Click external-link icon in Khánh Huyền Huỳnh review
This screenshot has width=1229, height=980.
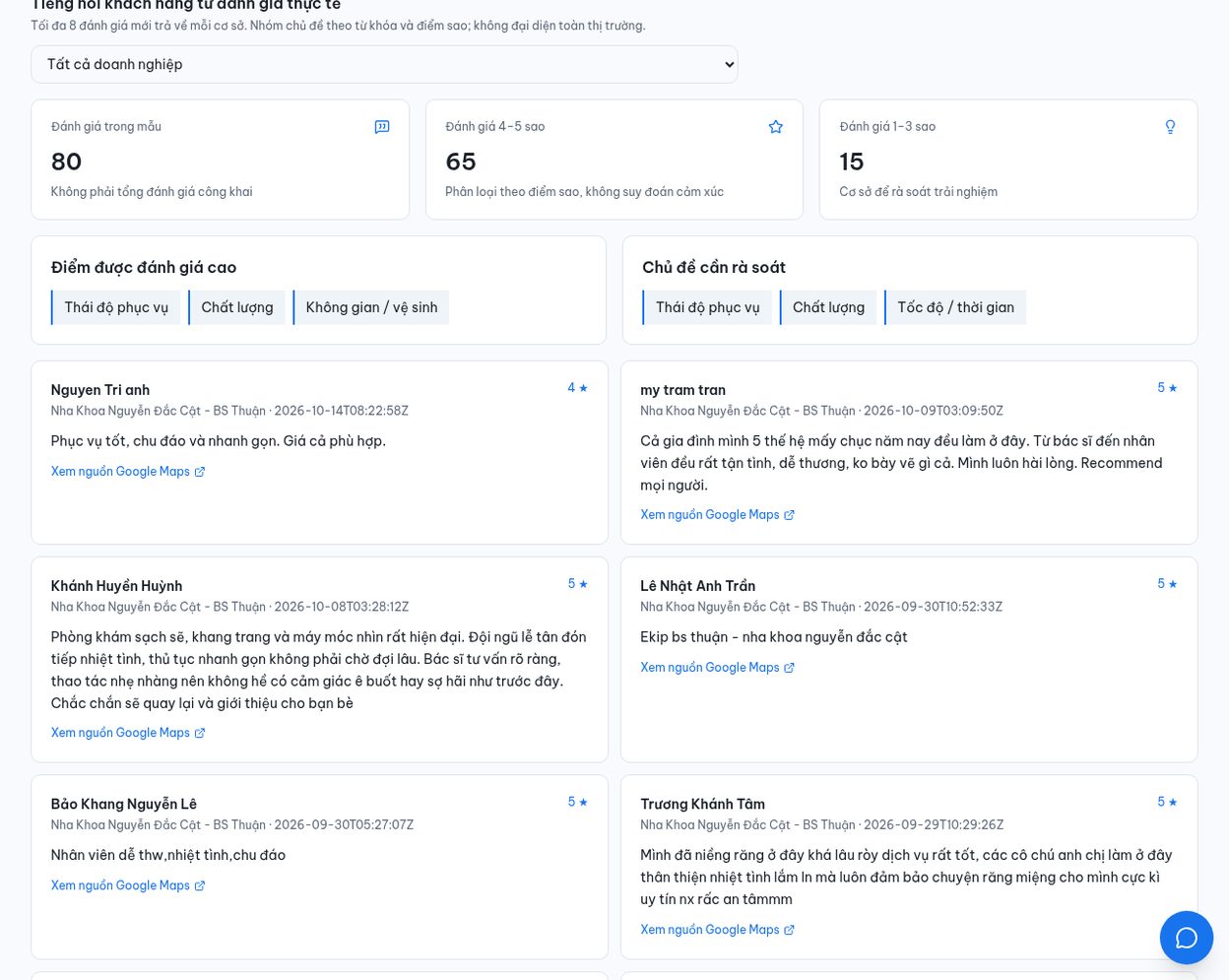[x=200, y=733]
